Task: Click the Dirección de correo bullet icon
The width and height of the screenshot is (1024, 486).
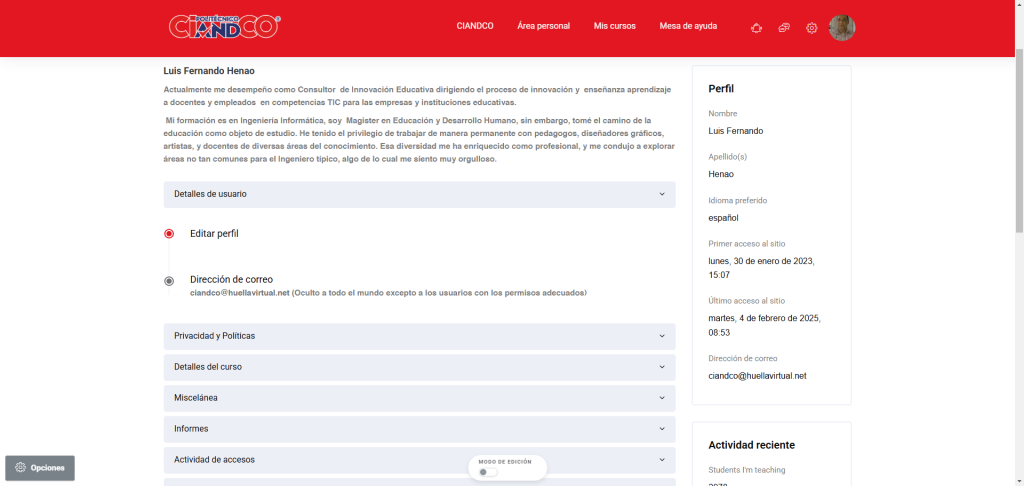Action: coord(169,281)
